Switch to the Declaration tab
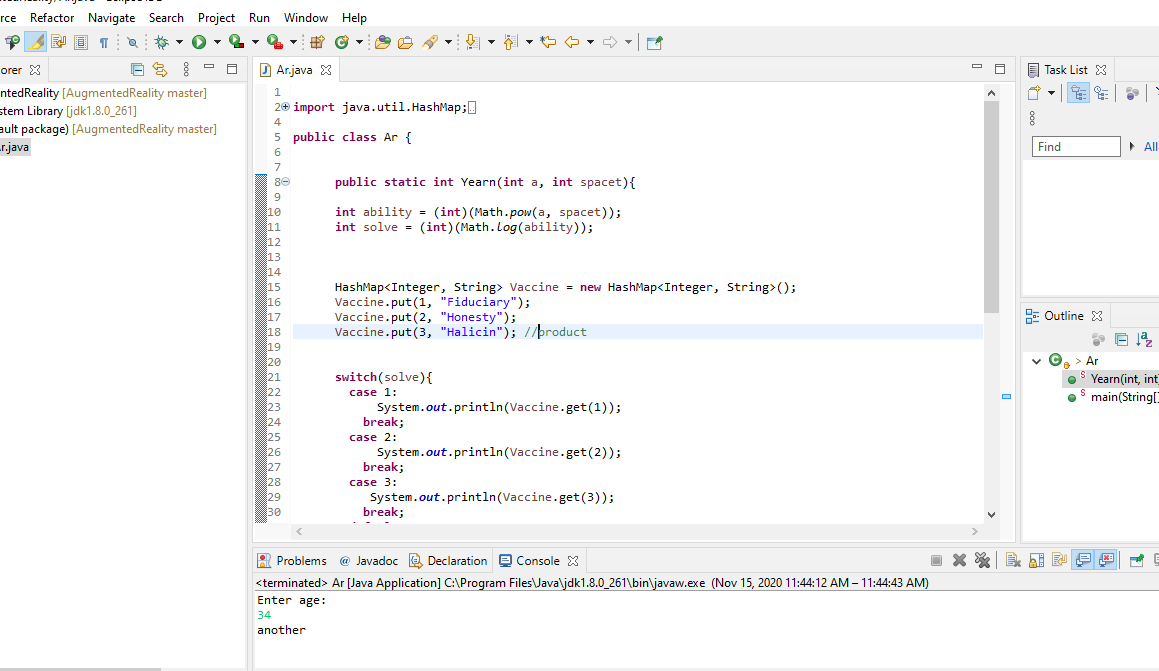 448,561
